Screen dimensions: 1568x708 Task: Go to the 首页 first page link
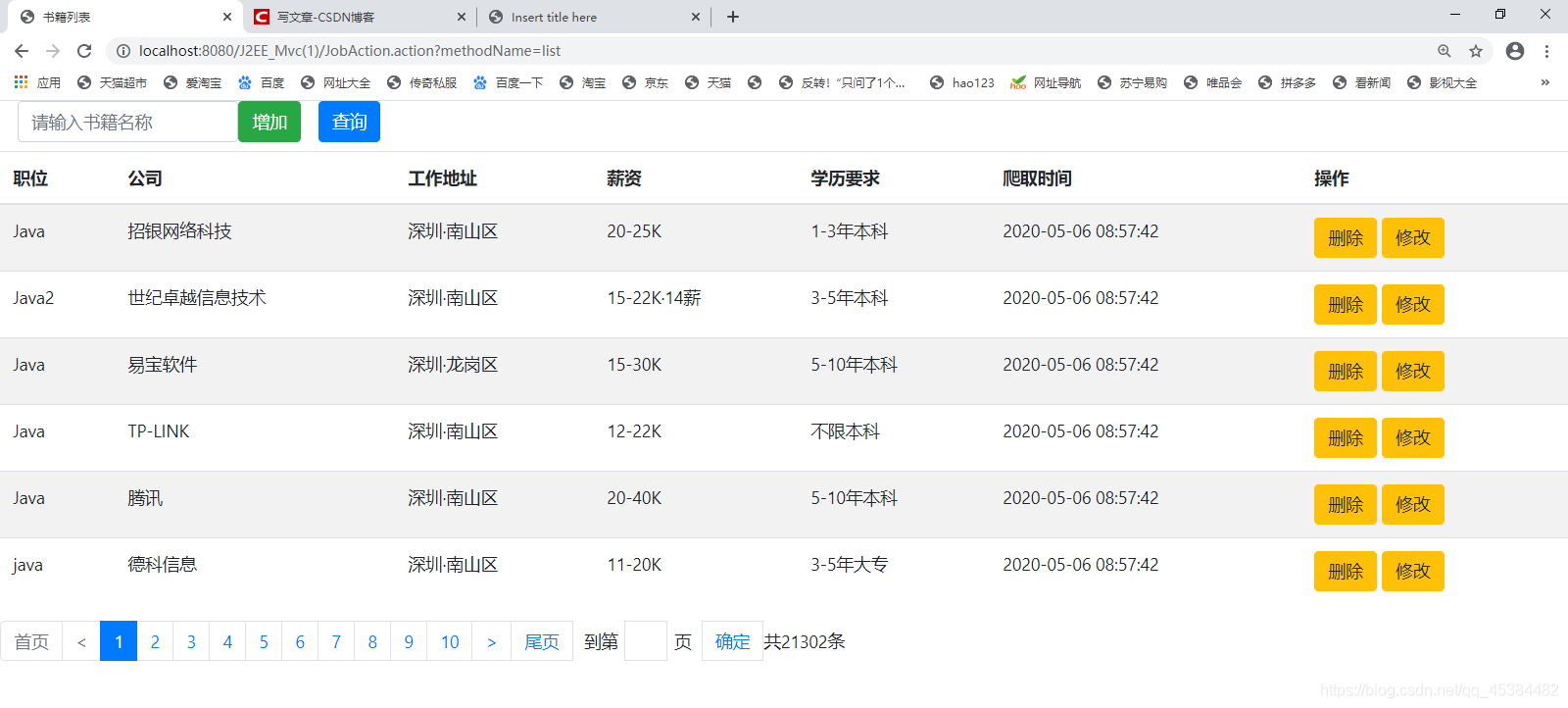(x=31, y=641)
